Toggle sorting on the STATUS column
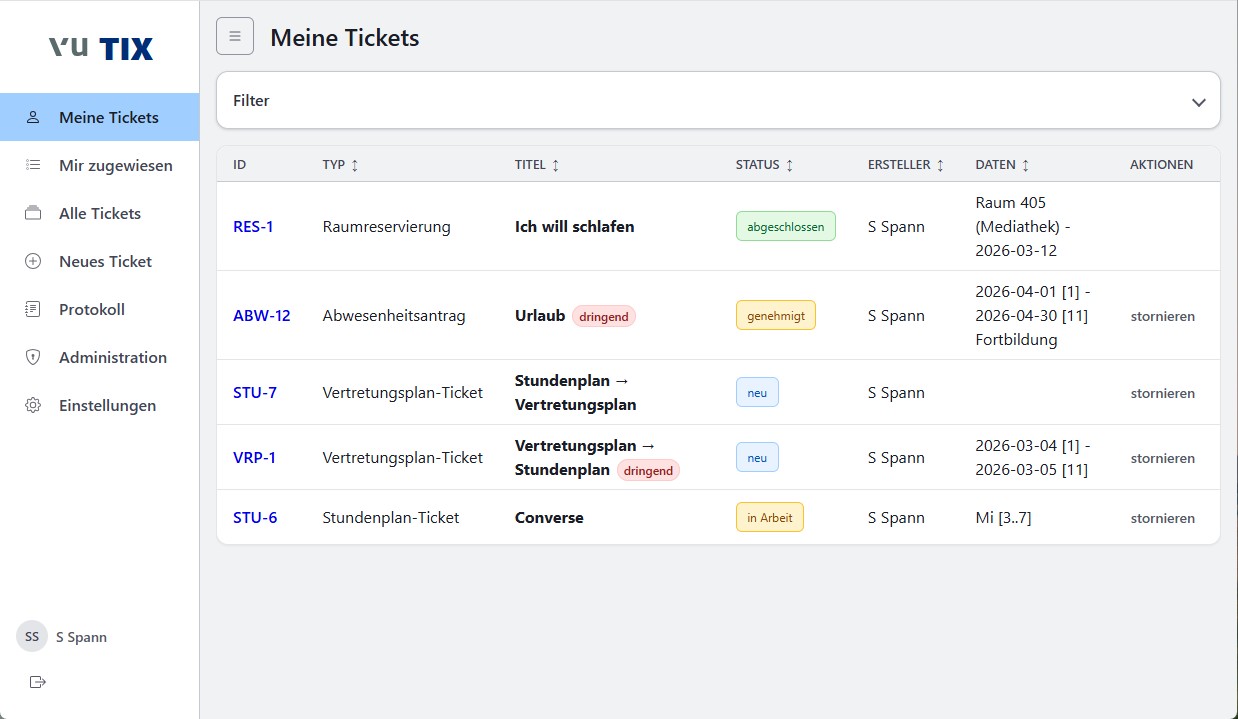The image size is (1238, 719). (789, 164)
